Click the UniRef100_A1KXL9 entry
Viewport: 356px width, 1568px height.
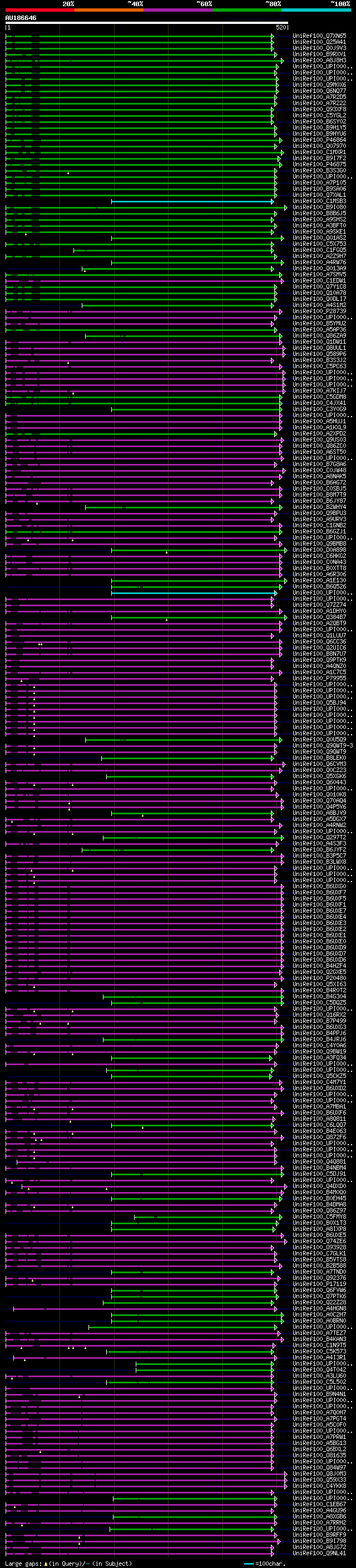click(x=319, y=427)
